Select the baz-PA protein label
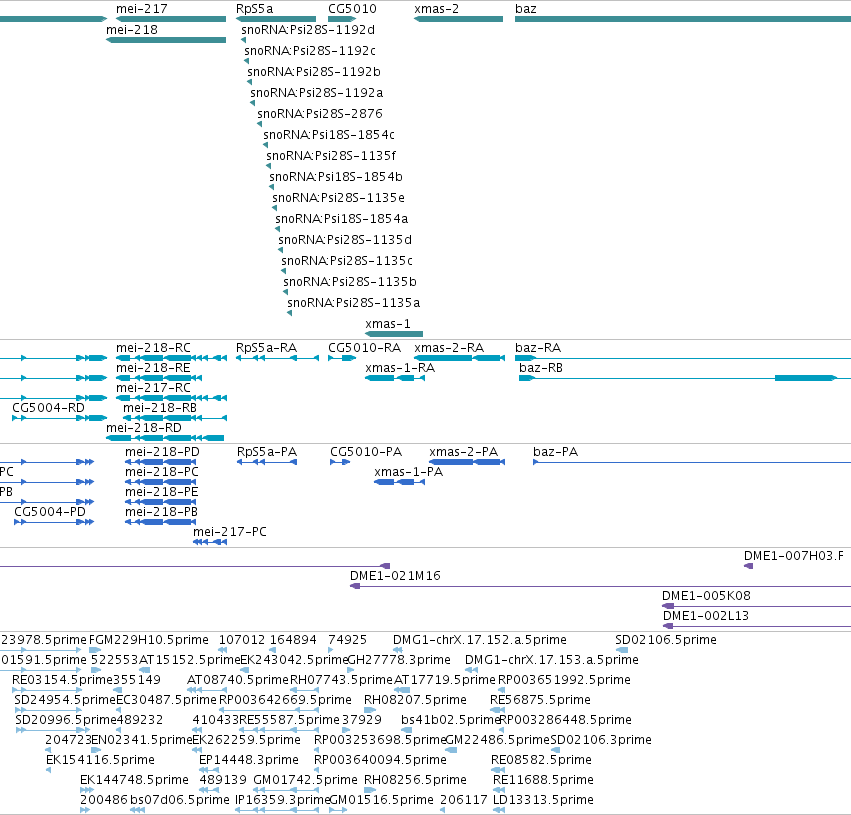851x815 pixels. (x=556, y=452)
